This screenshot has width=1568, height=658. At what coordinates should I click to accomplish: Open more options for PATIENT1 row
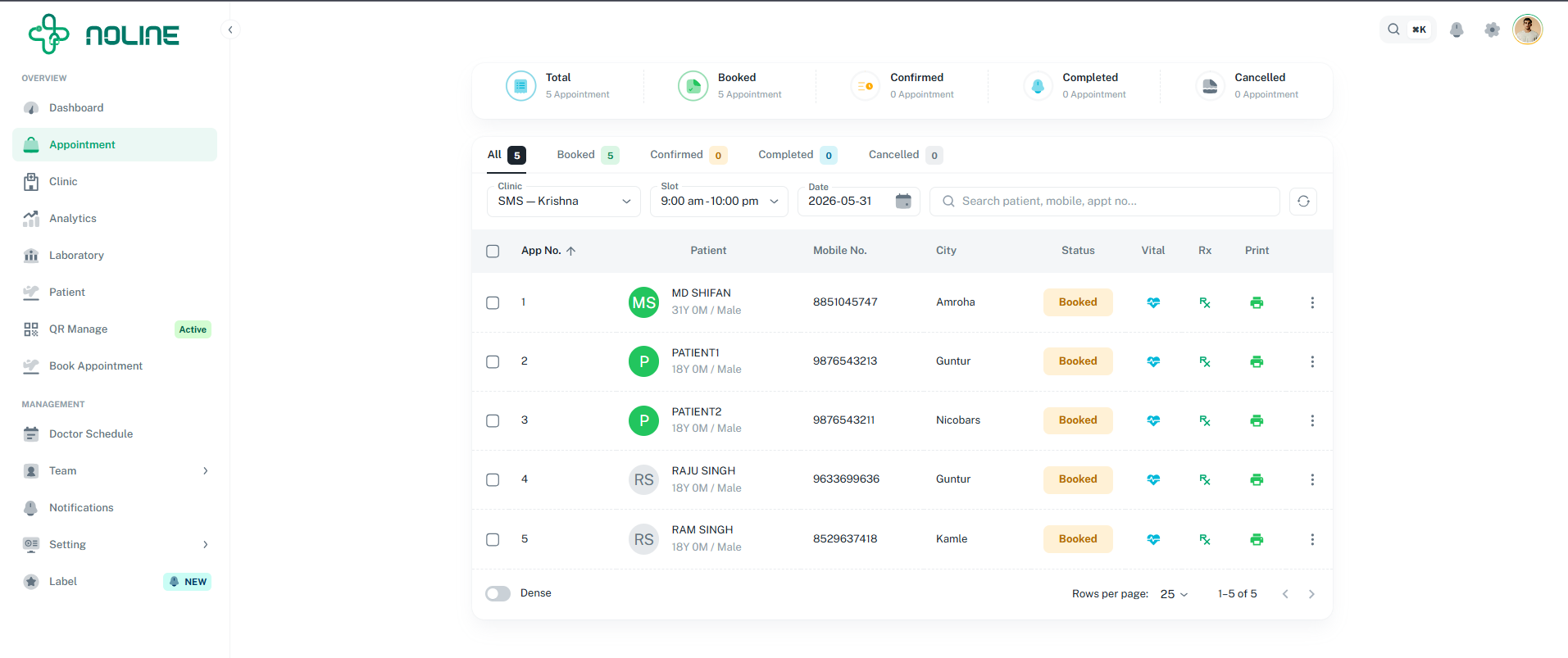[1312, 361]
